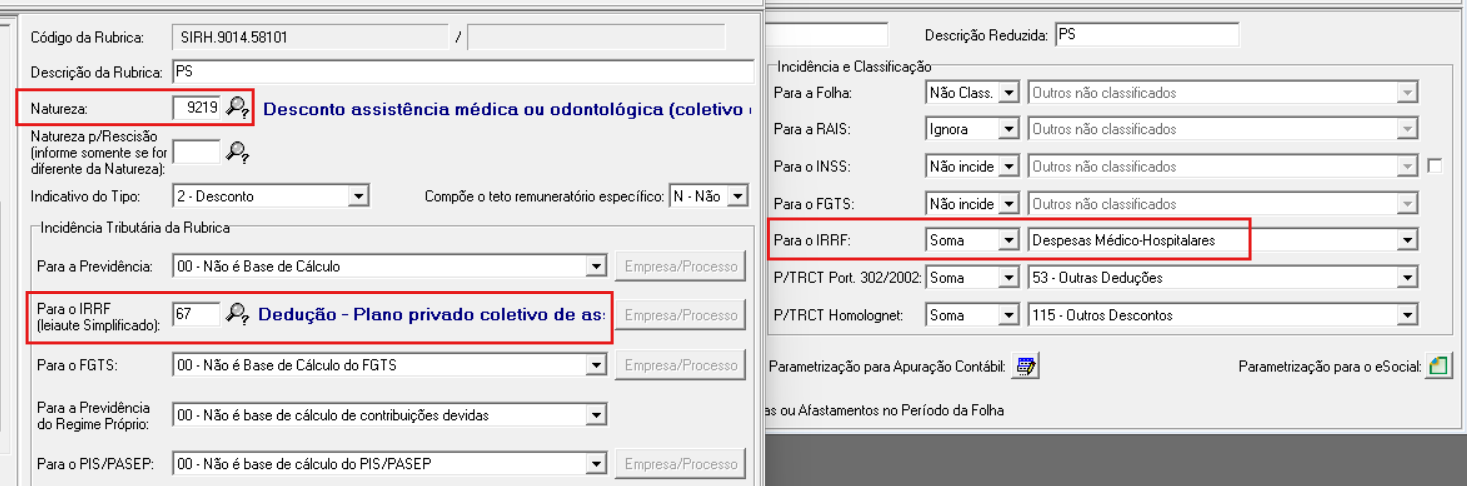
Task: Open Para o FGTS base de cálculo dropdown
Action: tap(596, 366)
